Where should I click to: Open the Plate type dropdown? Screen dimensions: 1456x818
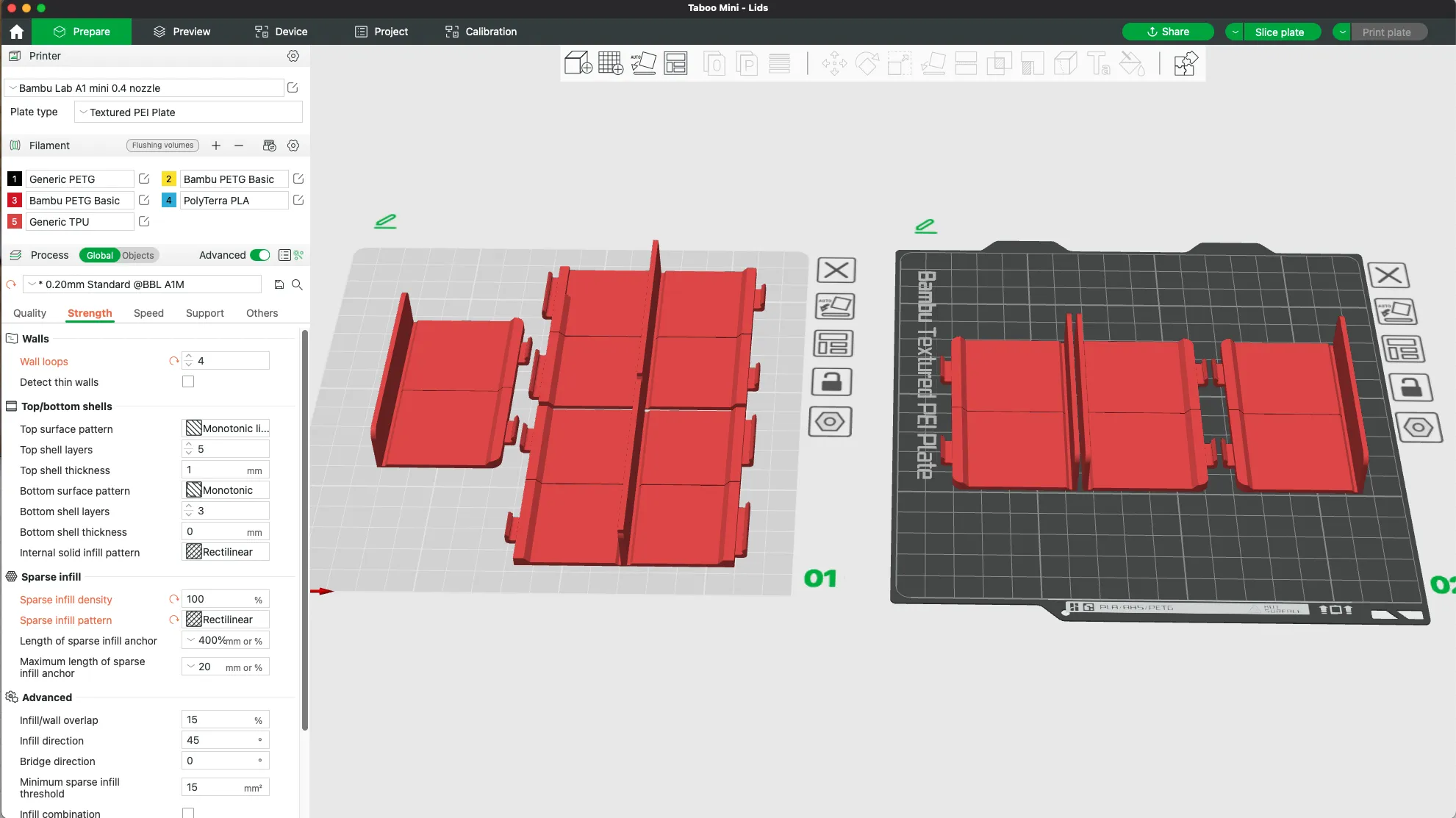[189, 112]
